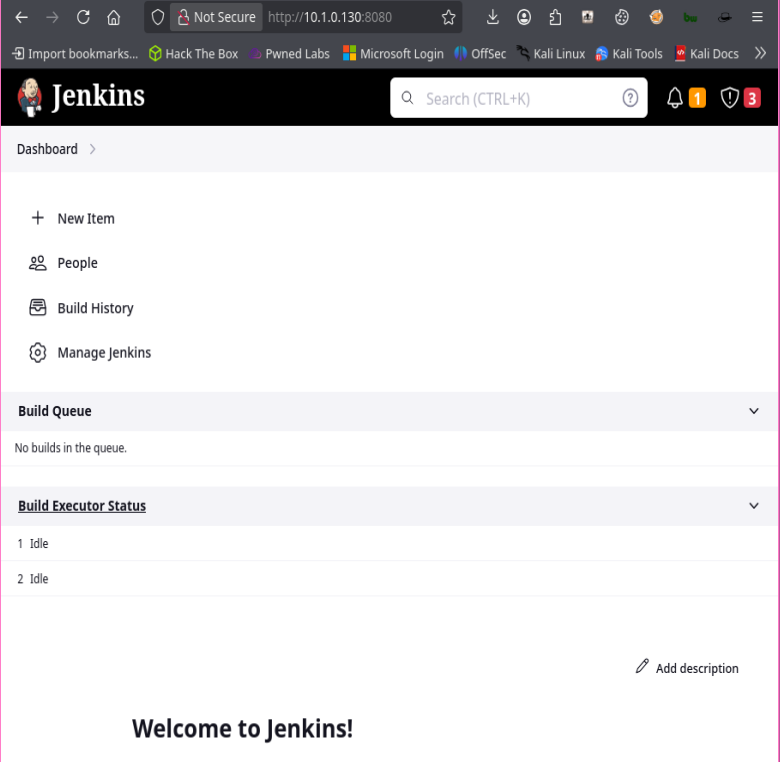Image resolution: width=780 pixels, height=762 pixels.
Task: Click the People users icon
Action: (38, 263)
